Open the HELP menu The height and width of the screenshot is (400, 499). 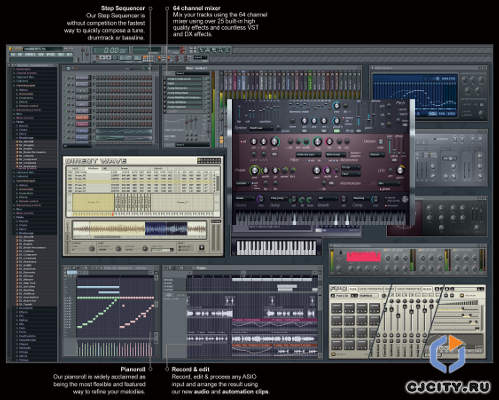(x=69, y=54)
